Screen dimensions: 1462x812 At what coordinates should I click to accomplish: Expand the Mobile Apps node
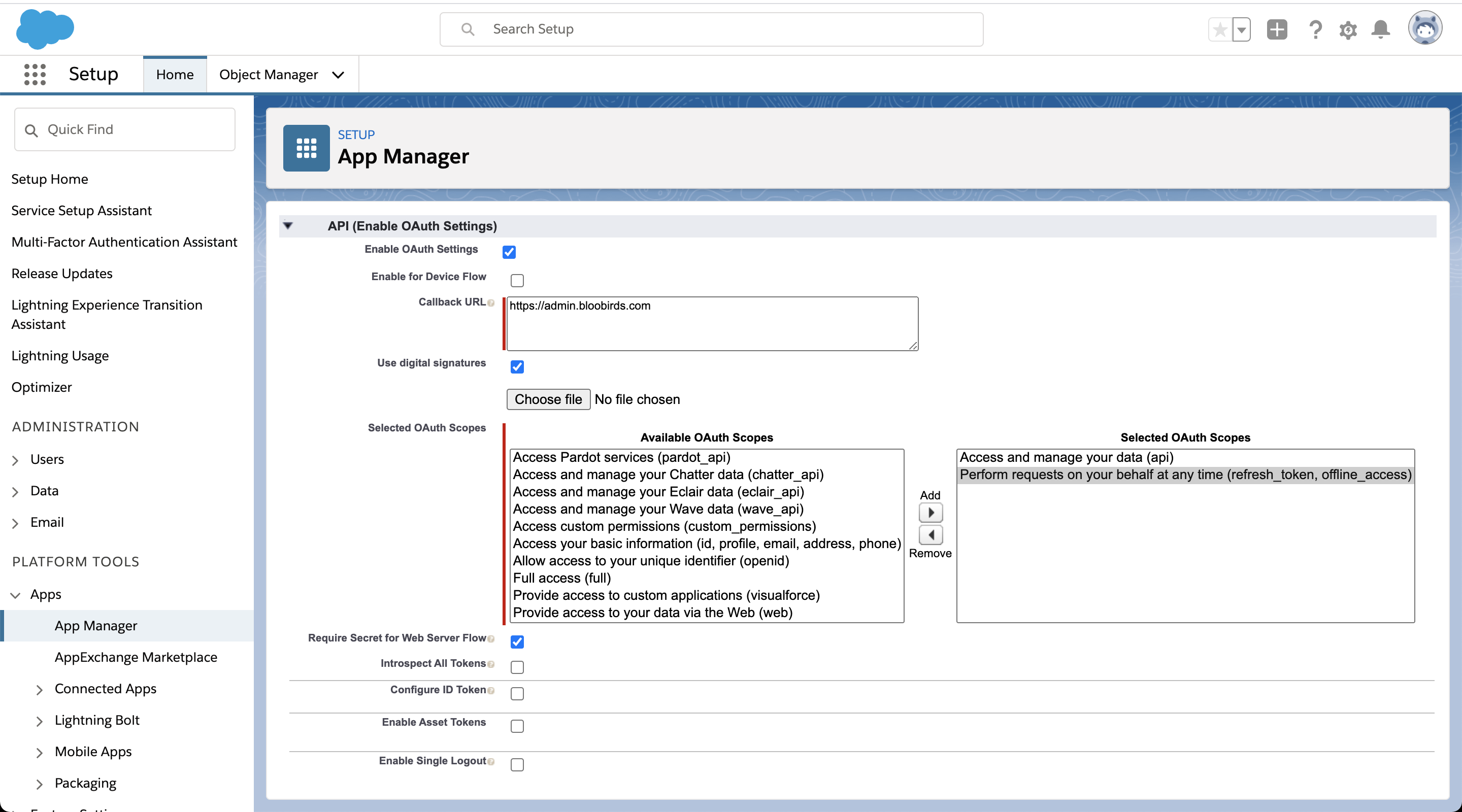pos(39,753)
